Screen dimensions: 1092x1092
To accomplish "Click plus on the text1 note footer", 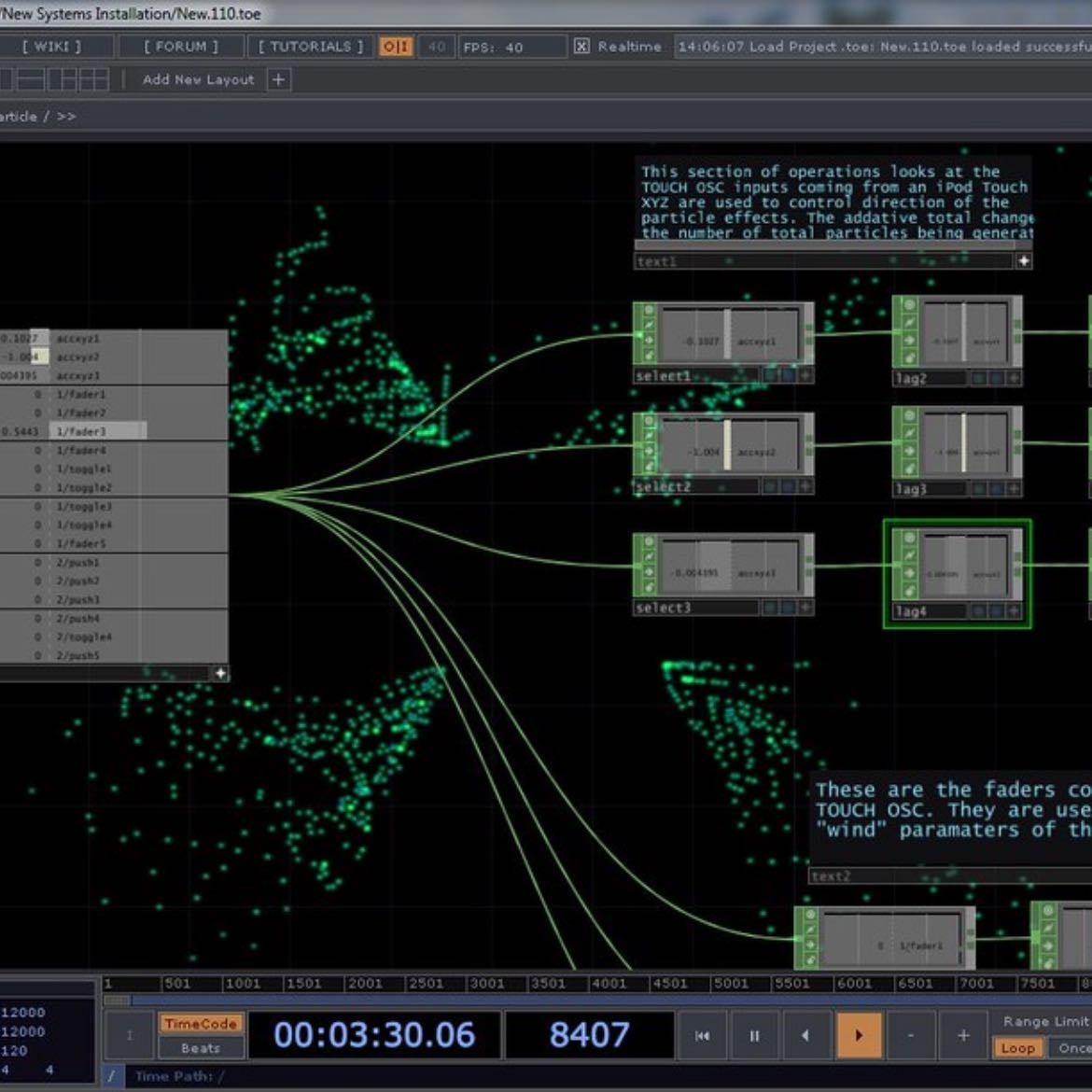I will pos(1024,261).
